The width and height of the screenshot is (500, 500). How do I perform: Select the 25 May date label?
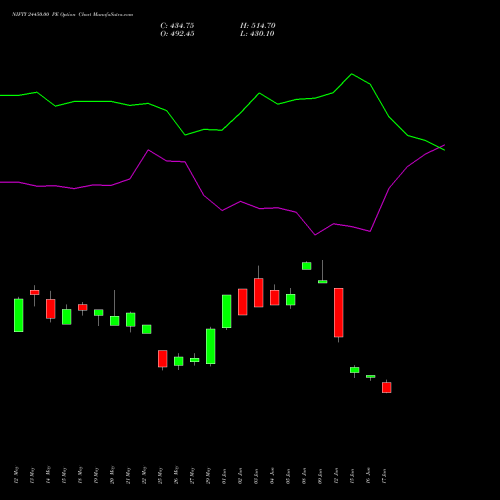pos(161,475)
